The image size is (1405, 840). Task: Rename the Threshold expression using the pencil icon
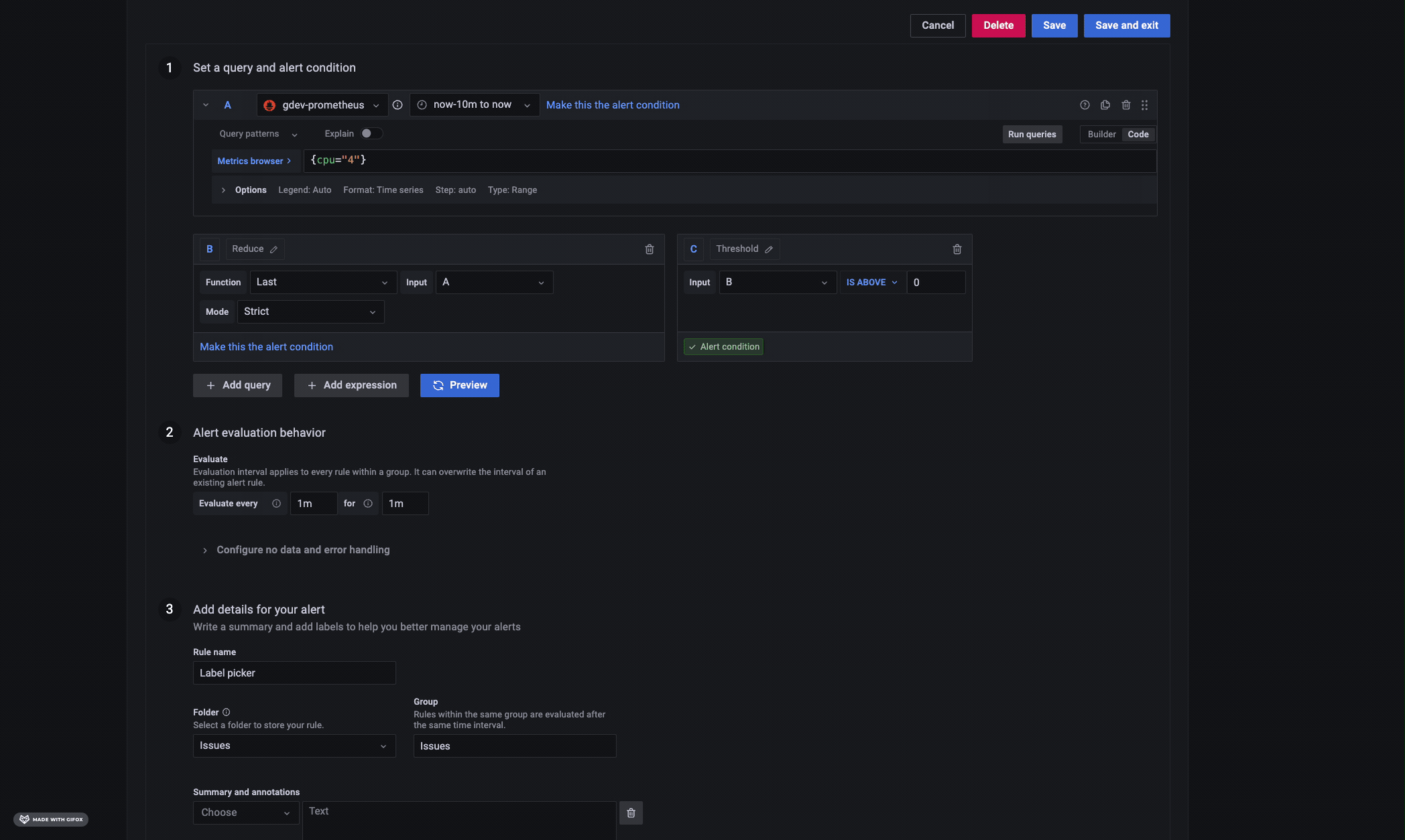[x=768, y=249]
